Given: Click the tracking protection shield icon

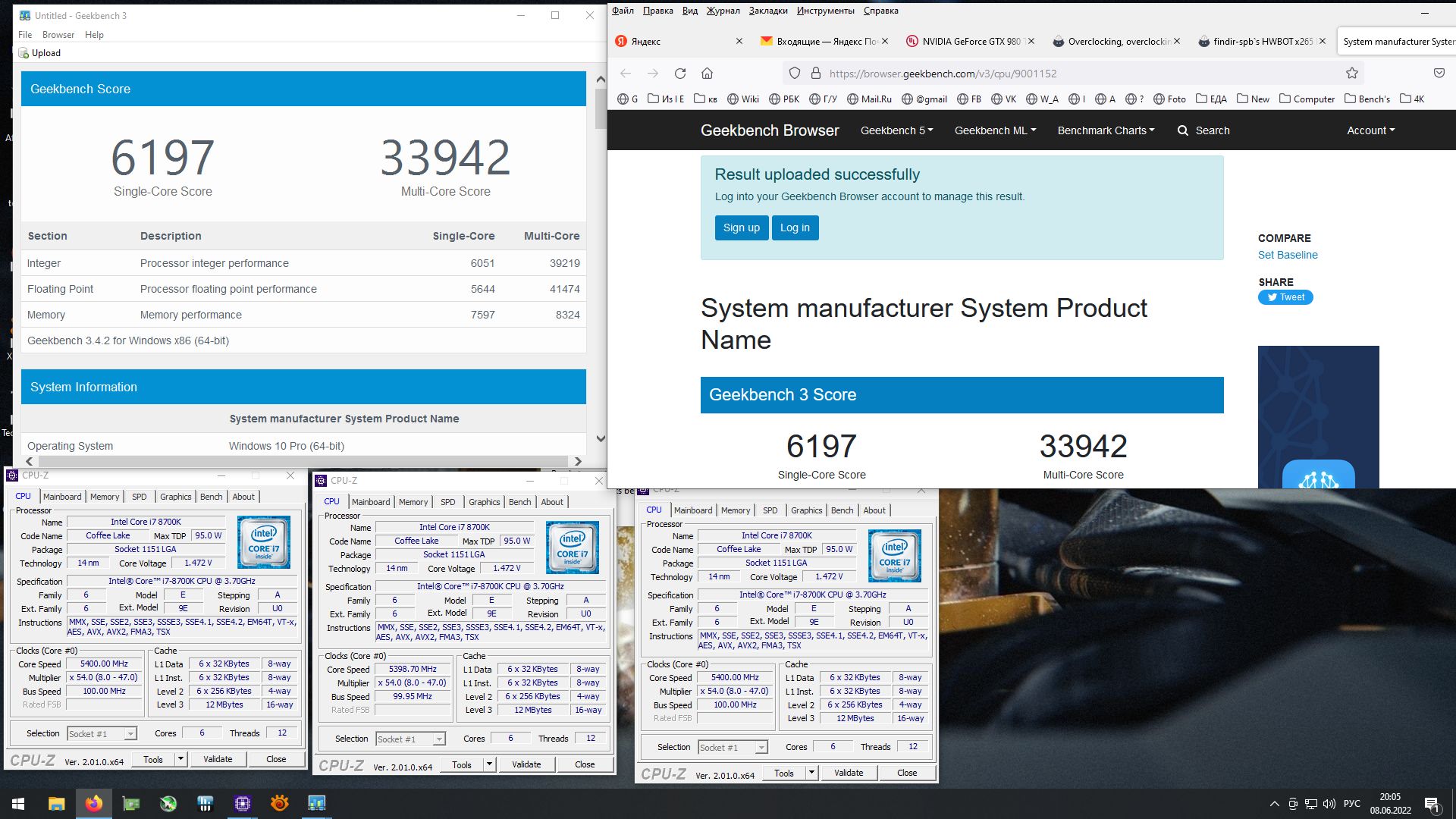Looking at the screenshot, I should pos(795,74).
